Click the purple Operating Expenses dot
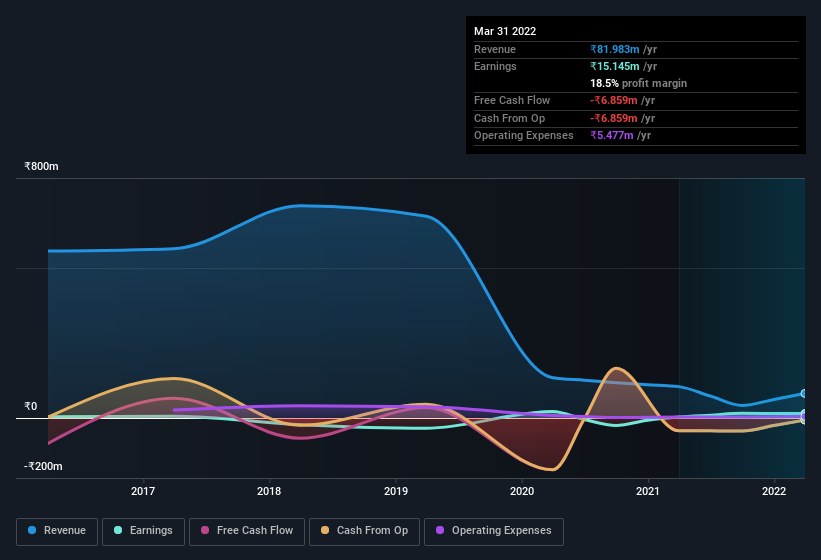 pos(440,530)
